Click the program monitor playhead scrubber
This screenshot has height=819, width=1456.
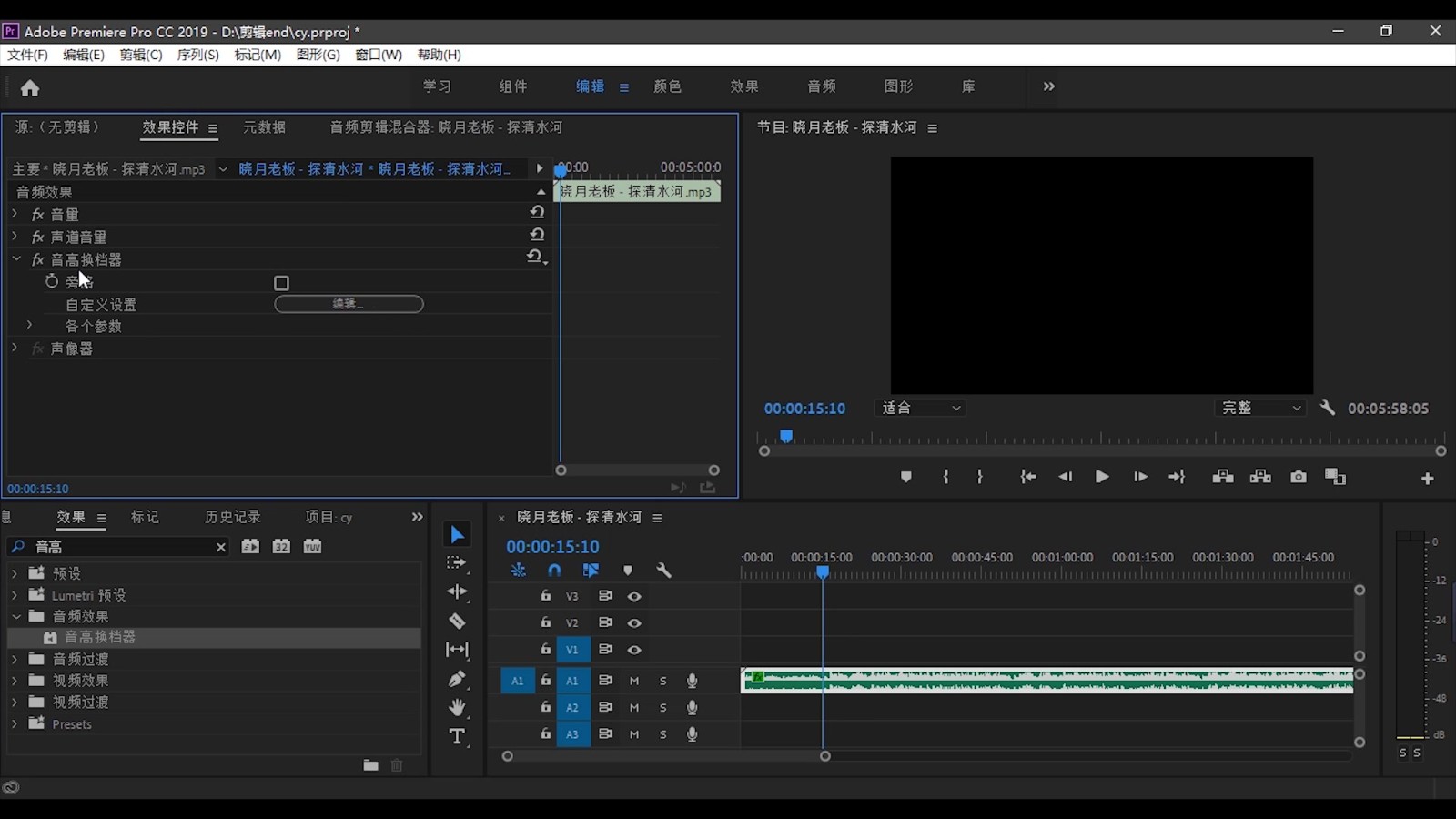786,437
